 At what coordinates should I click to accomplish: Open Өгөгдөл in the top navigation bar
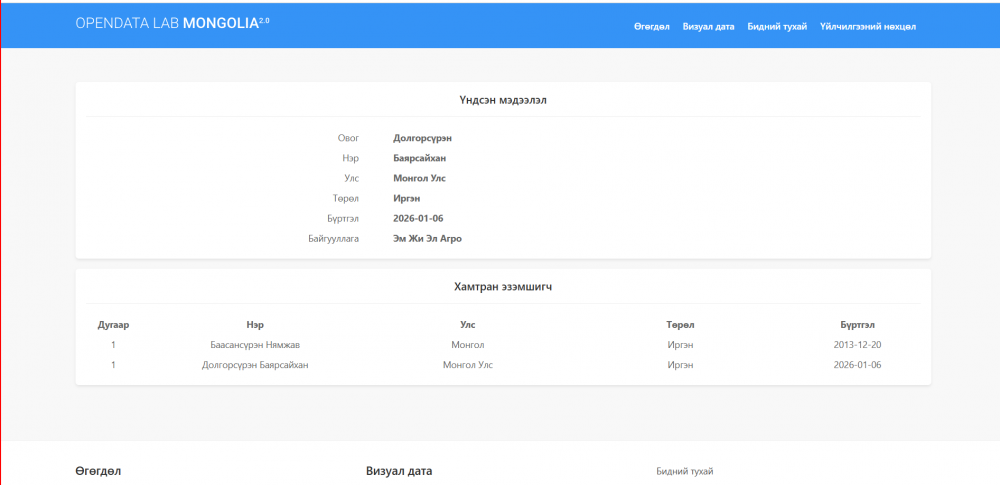click(x=651, y=26)
